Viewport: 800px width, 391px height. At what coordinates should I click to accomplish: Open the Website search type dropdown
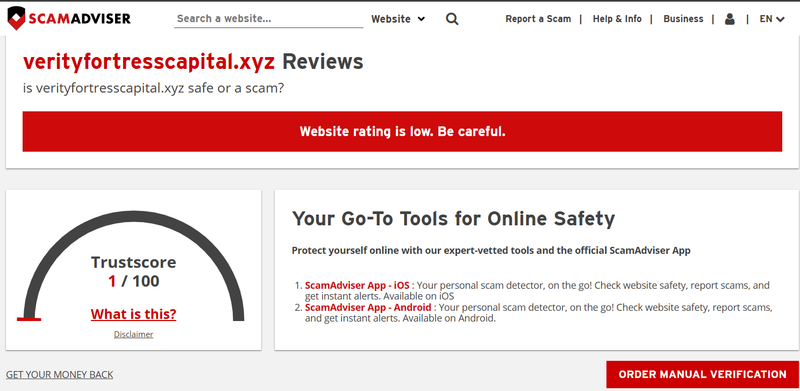click(x=398, y=19)
